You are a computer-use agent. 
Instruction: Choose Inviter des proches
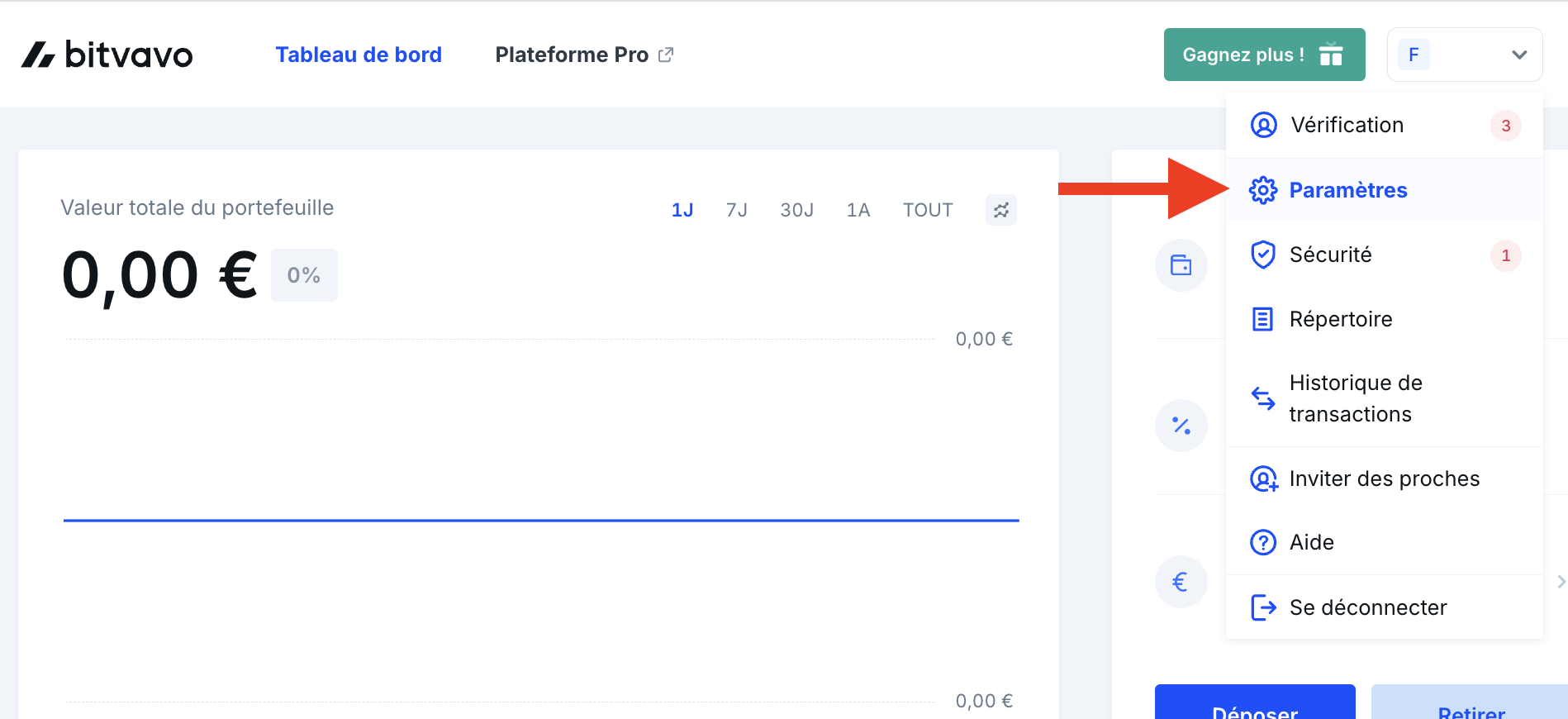tap(1385, 479)
